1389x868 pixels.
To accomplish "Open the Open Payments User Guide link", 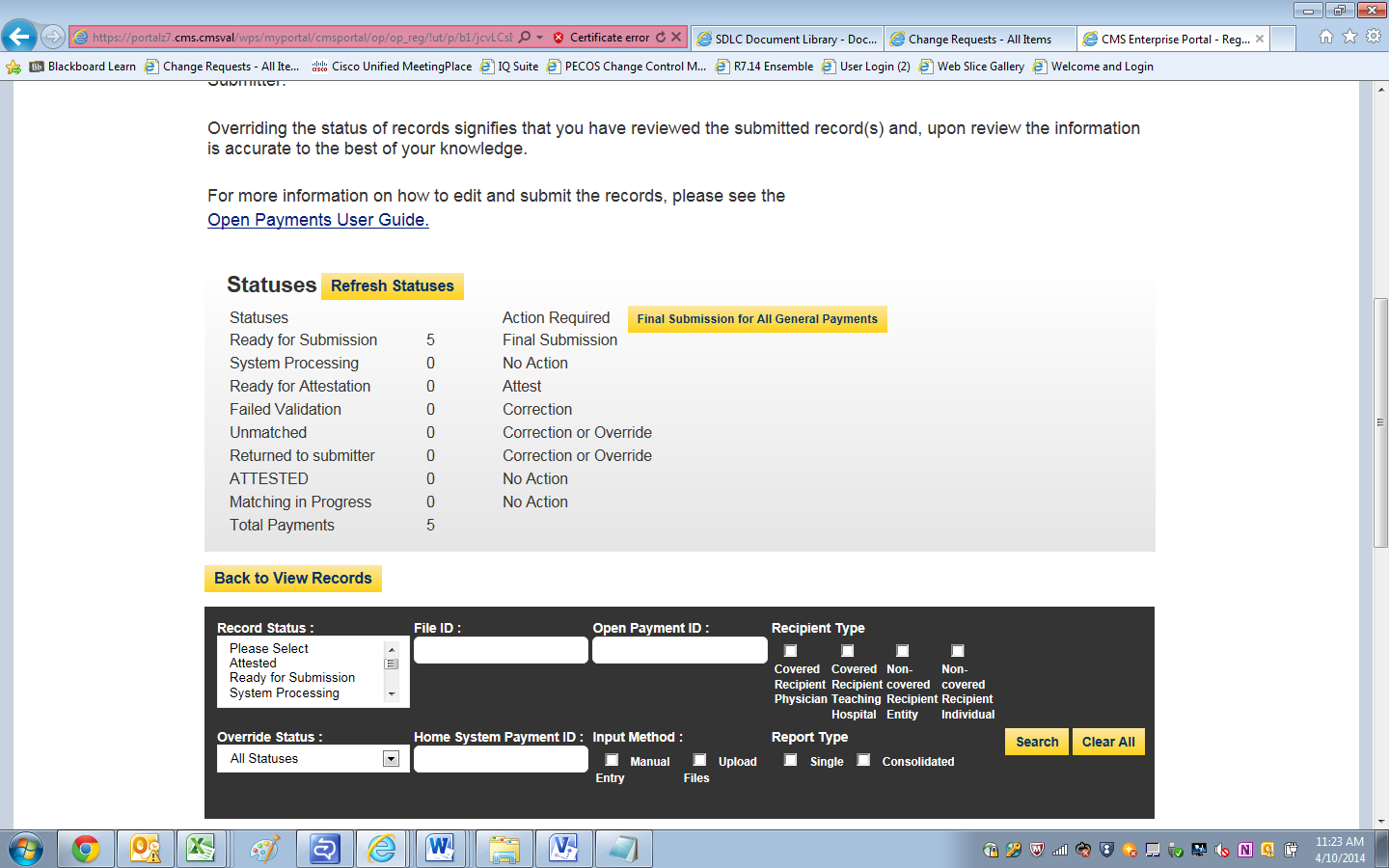I will pos(317,220).
